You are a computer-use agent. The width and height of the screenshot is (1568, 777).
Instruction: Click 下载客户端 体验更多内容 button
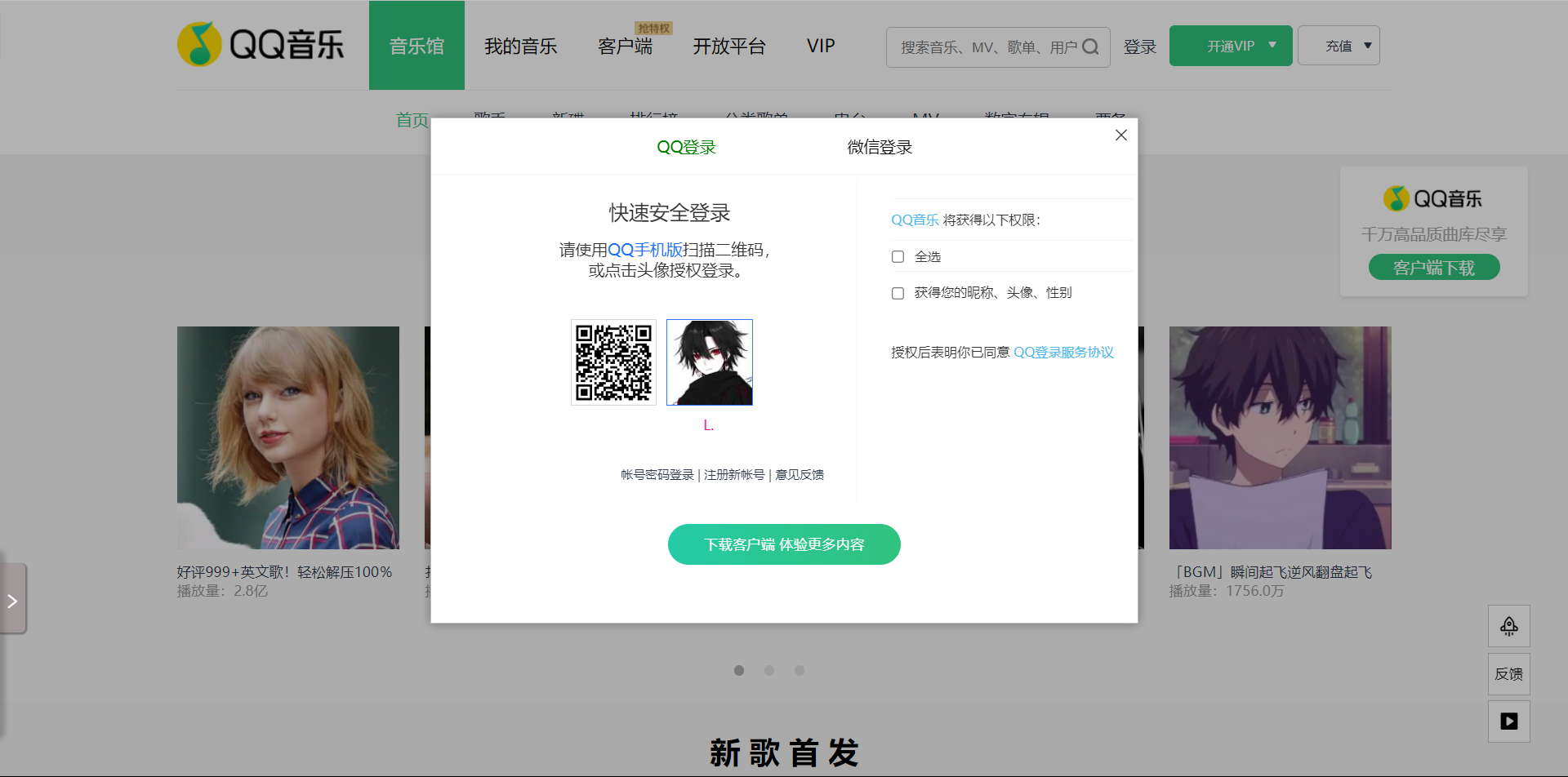click(784, 544)
